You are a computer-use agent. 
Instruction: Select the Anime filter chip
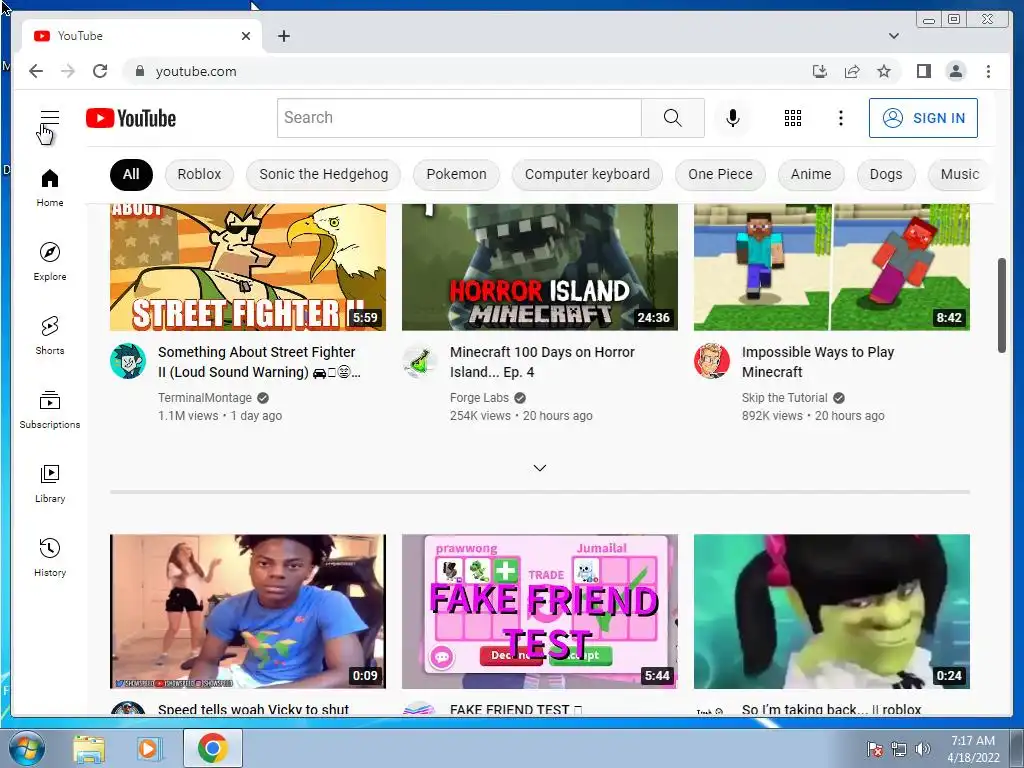810,174
